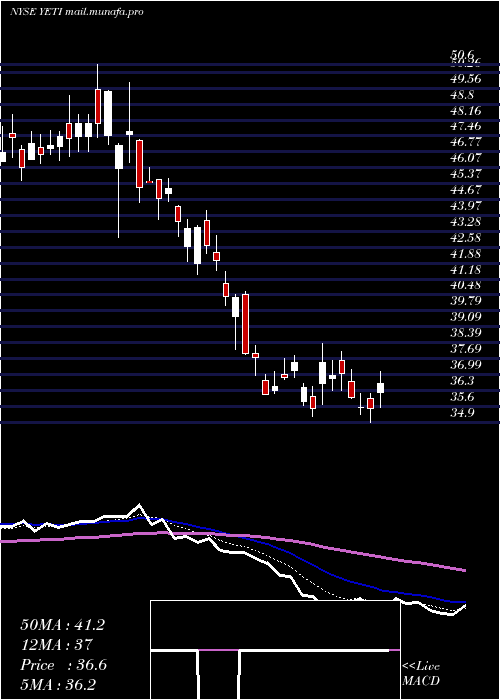Viewport: 500px width, 700px height.
Task: Select the 48.8 price axis label
Action: [462, 95]
